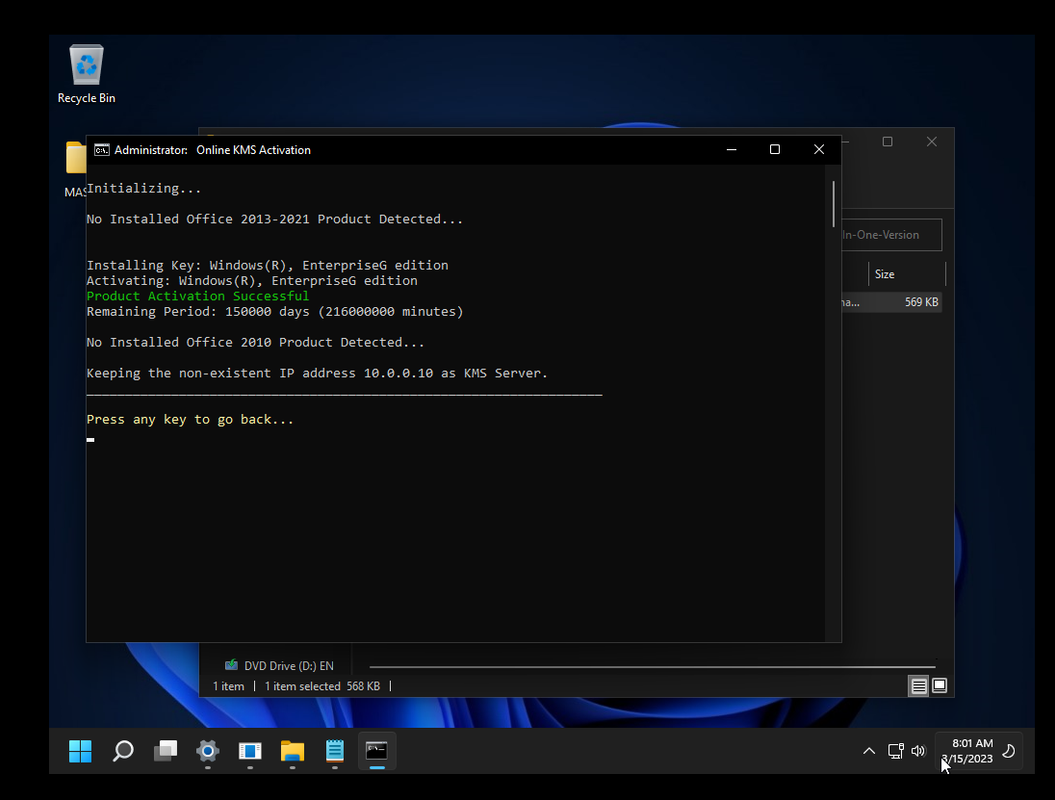The image size is (1055, 800).
Task: Close the Online KMS Activation window
Action: tap(819, 149)
